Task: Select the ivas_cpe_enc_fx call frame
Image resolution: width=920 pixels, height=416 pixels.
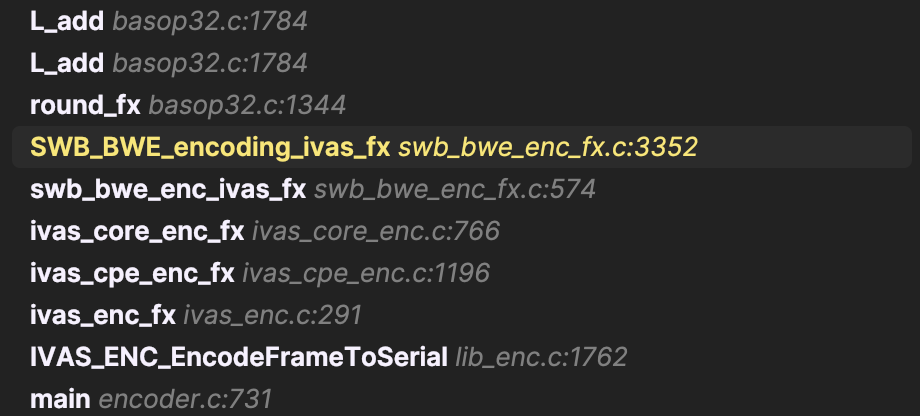Action: pos(132,273)
